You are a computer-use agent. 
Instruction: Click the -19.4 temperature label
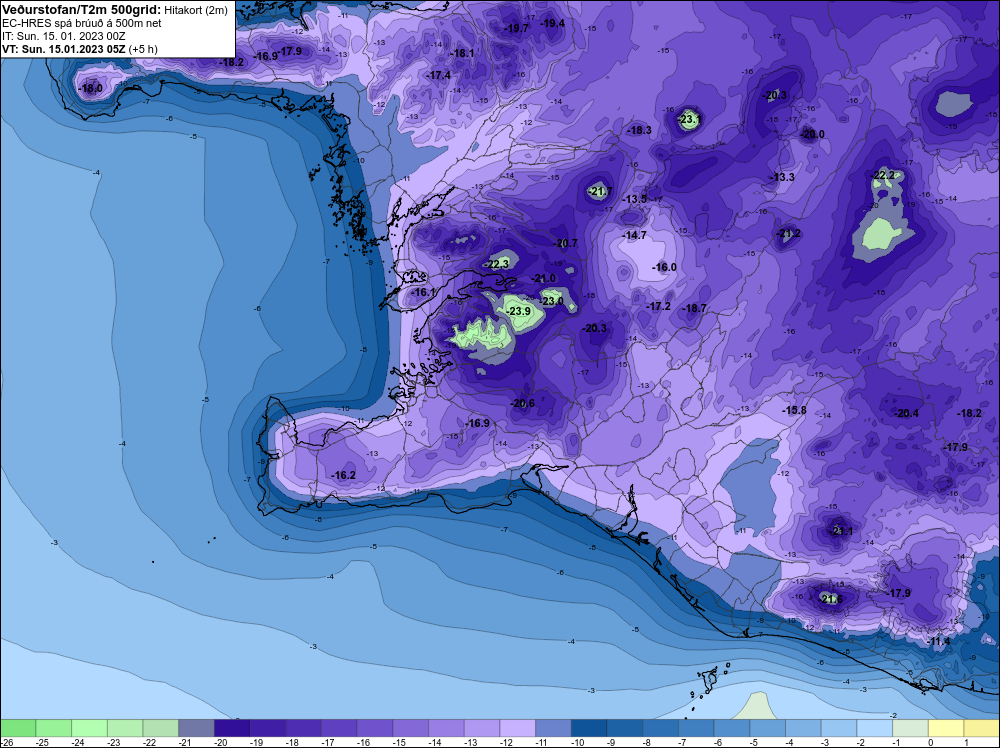pos(553,24)
